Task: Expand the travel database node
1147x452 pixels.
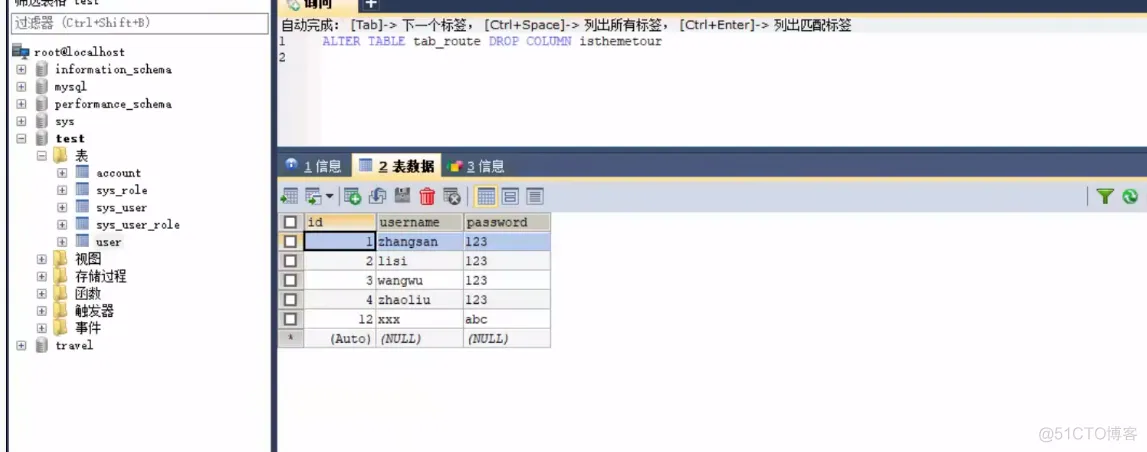Action: tap(21, 345)
